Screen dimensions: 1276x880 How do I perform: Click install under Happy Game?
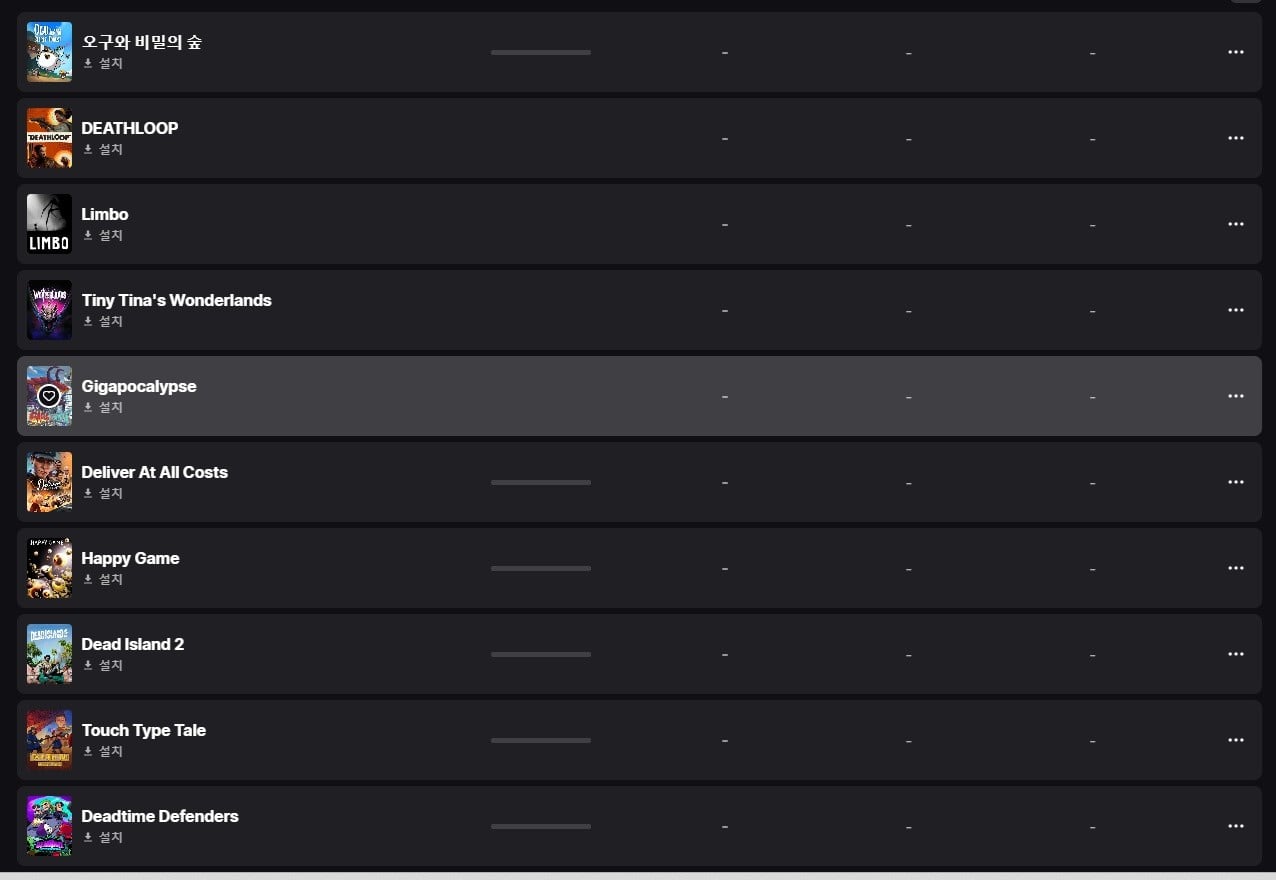[103, 579]
